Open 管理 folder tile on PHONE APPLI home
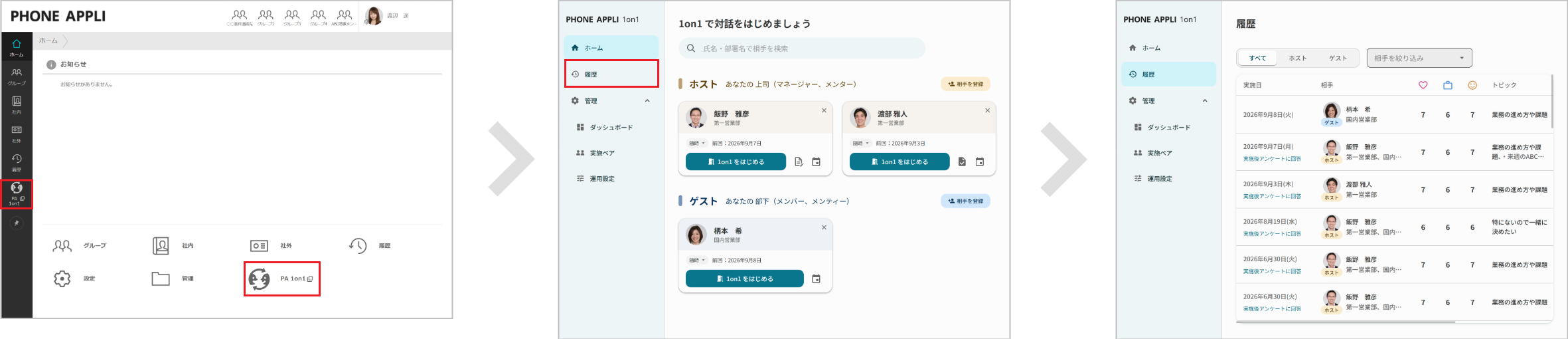 (173, 279)
